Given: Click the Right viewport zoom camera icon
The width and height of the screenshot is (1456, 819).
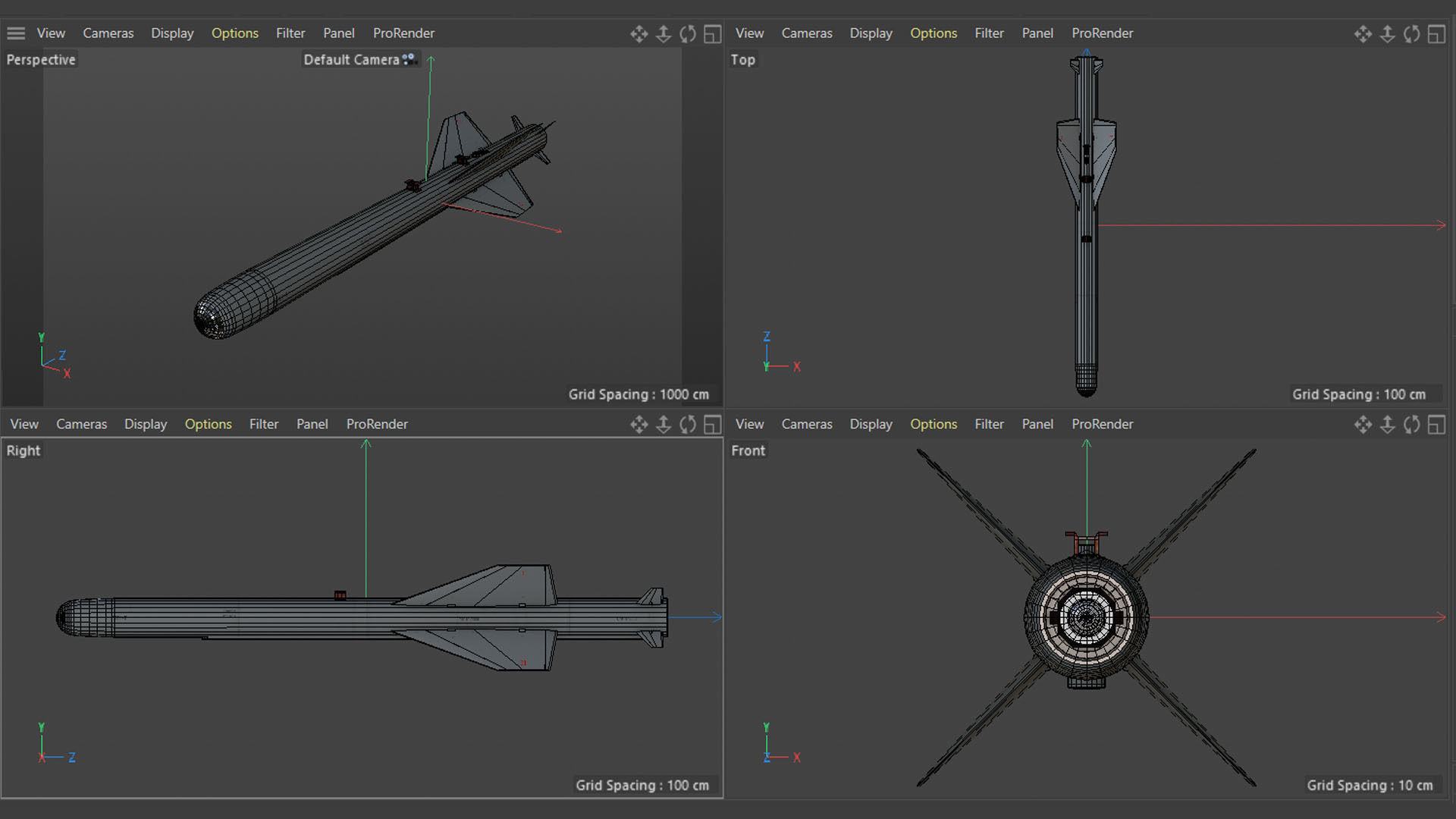Looking at the screenshot, I should coord(664,425).
